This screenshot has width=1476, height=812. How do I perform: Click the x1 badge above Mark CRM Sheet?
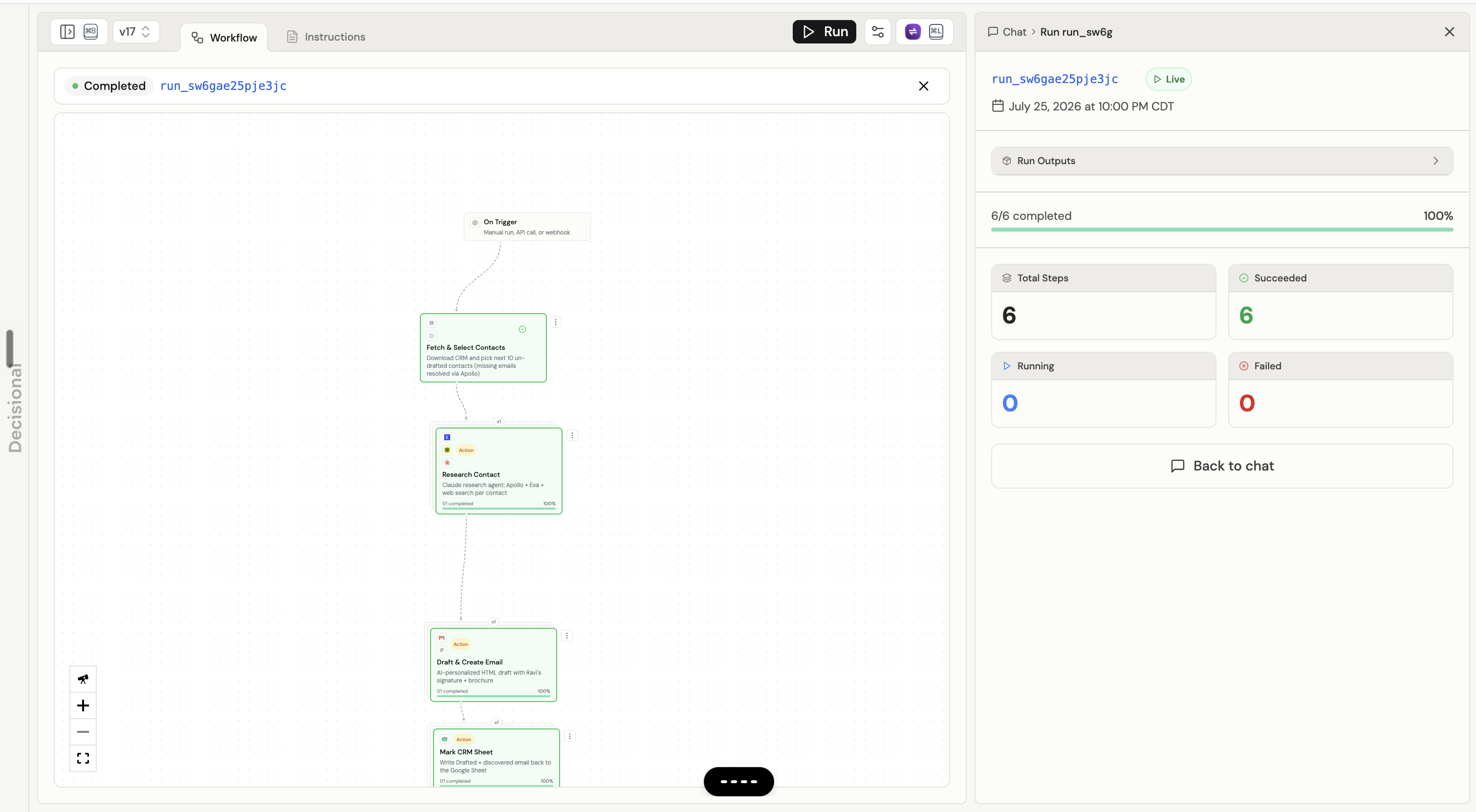point(496,723)
